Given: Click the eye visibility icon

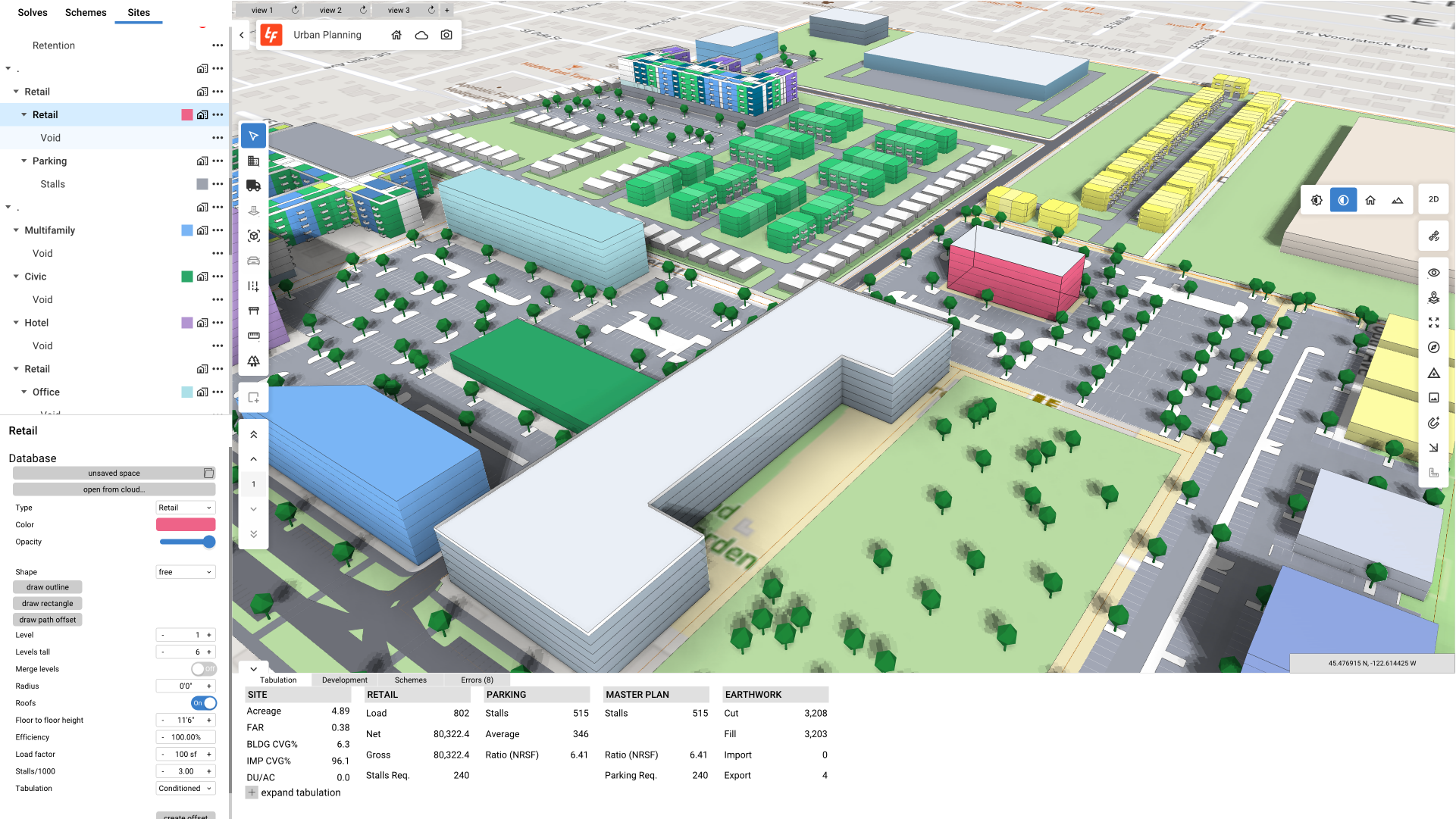Looking at the screenshot, I should coord(1433,273).
